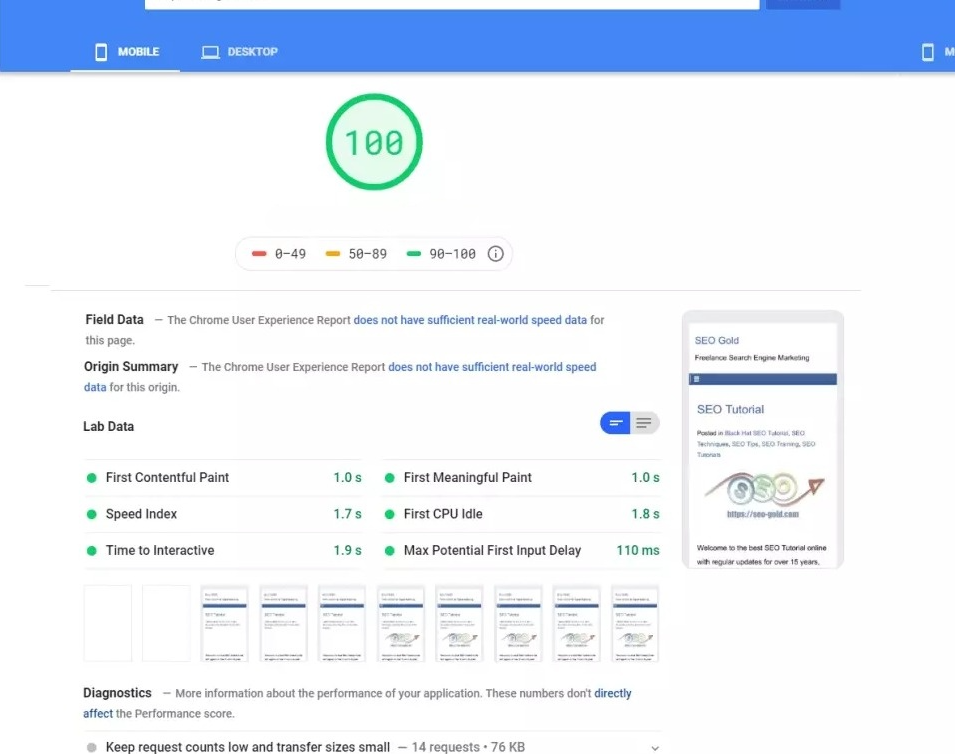The height and width of the screenshot is (754, 955).
Task: Expand the Keep request counts low audit
Action: coord(654,747)
